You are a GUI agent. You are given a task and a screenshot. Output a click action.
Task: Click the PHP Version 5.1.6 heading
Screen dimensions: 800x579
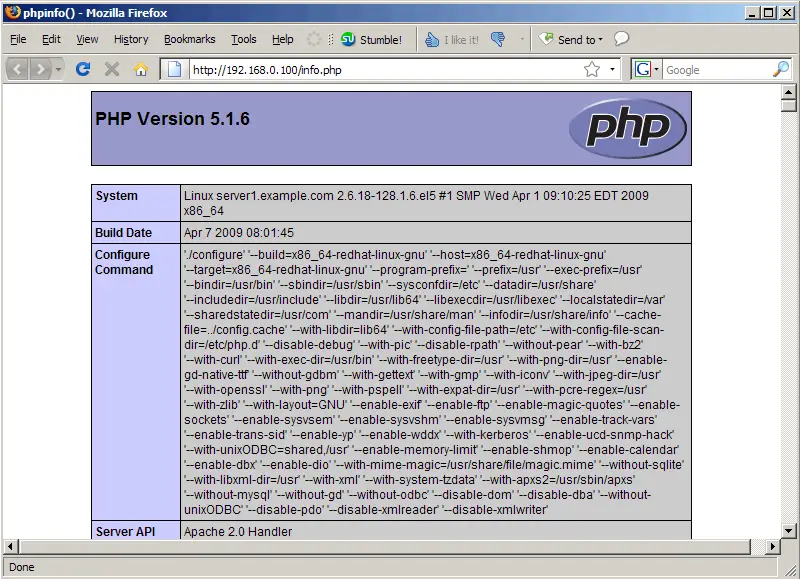[172, 119]
